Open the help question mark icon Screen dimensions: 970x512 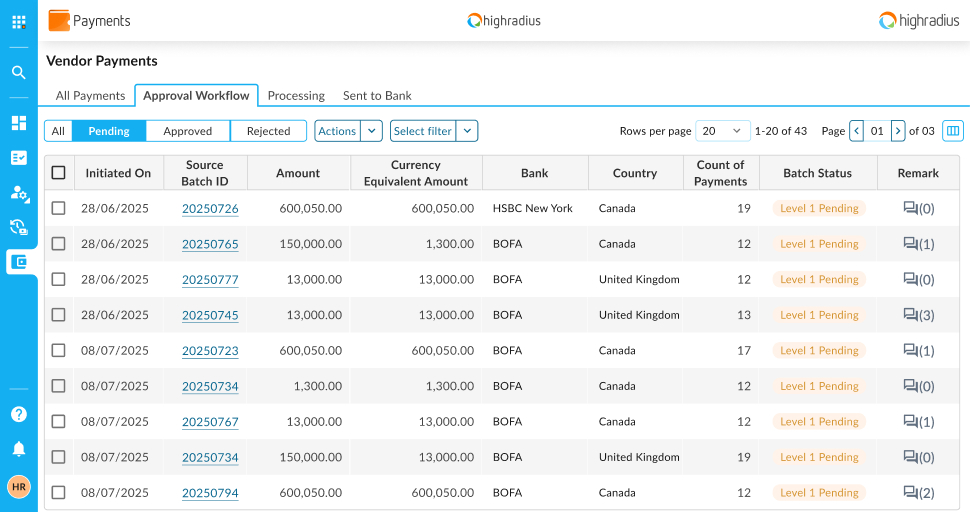pyautogui.click(x=19, y=414)
